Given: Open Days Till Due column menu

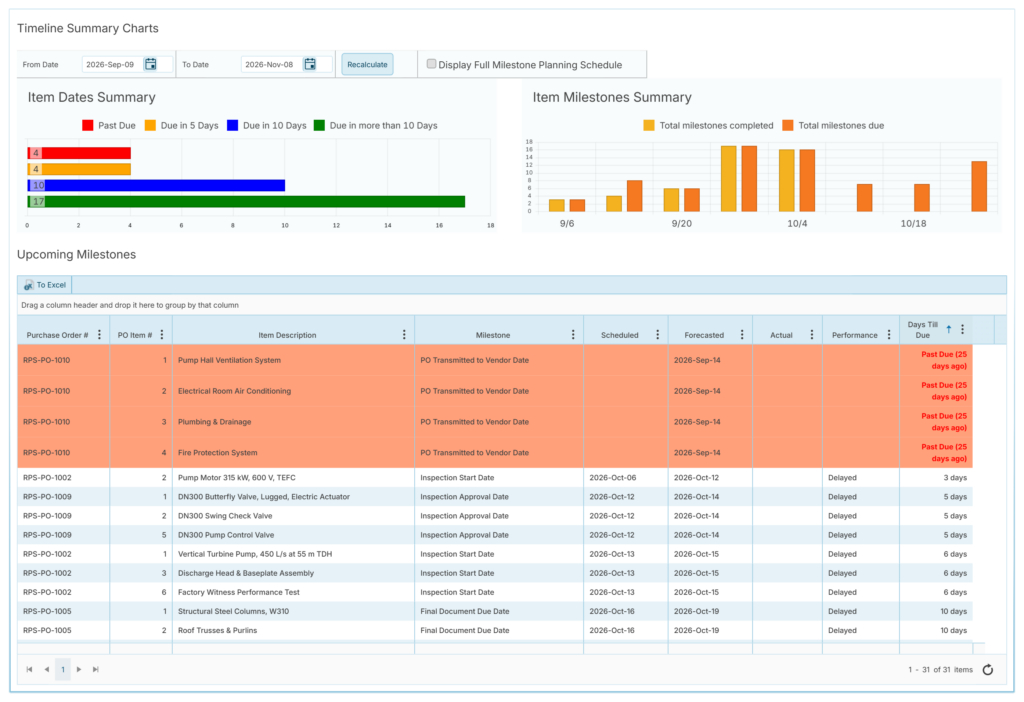Looking at the screenshot, I should pos(962,329).
